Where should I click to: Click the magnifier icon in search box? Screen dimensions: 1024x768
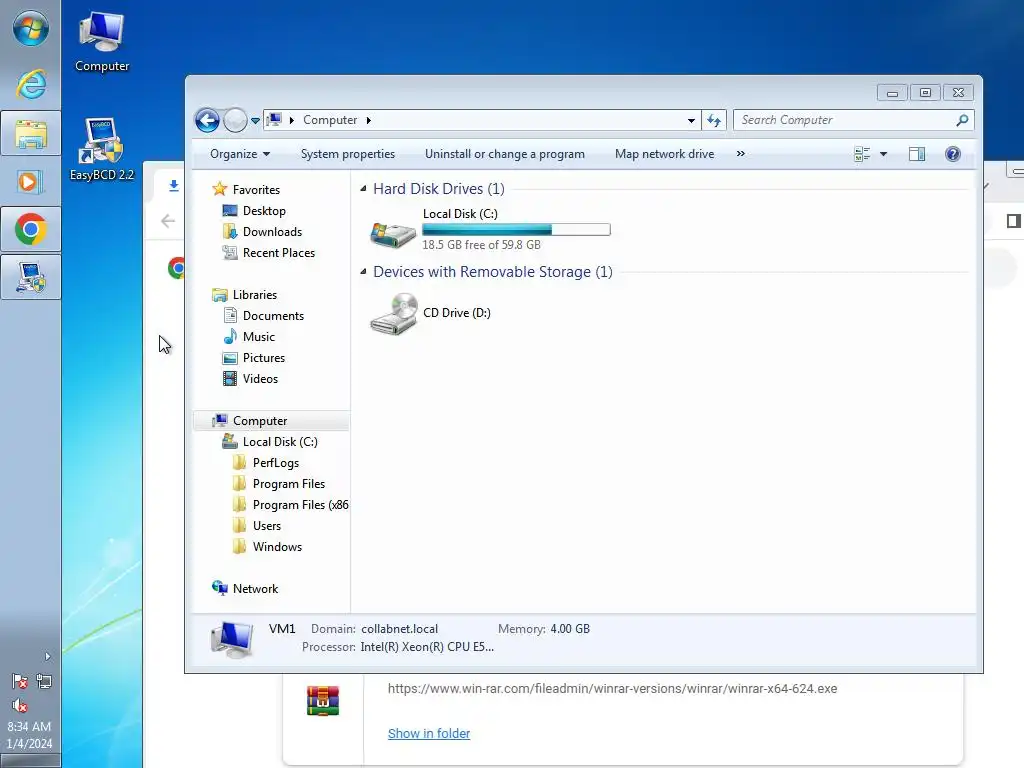[x=962, y=120]
